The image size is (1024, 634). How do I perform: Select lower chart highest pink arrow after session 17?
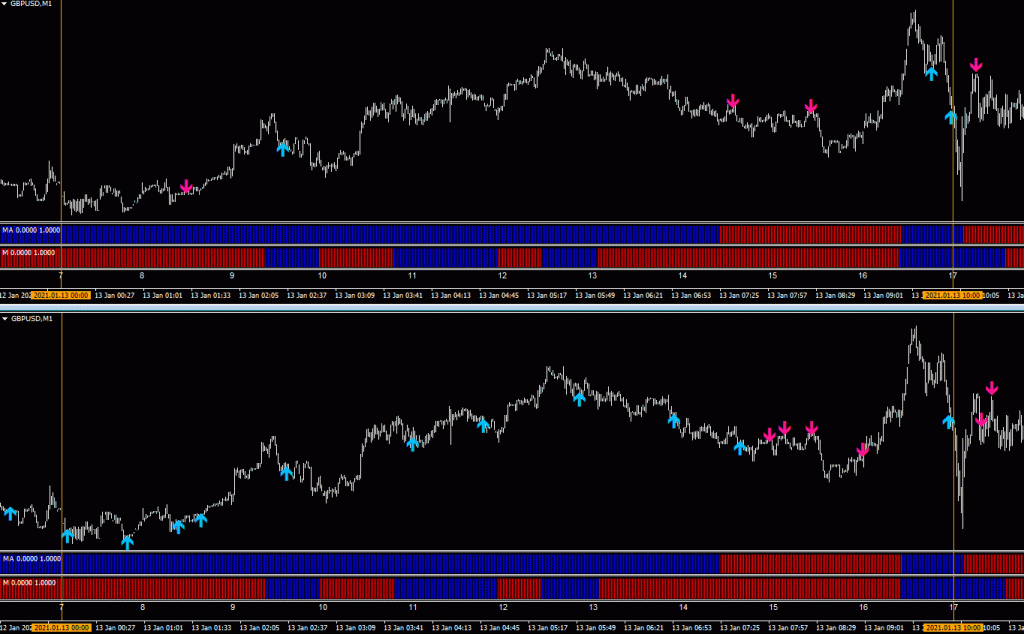click(x=992, y=388)
